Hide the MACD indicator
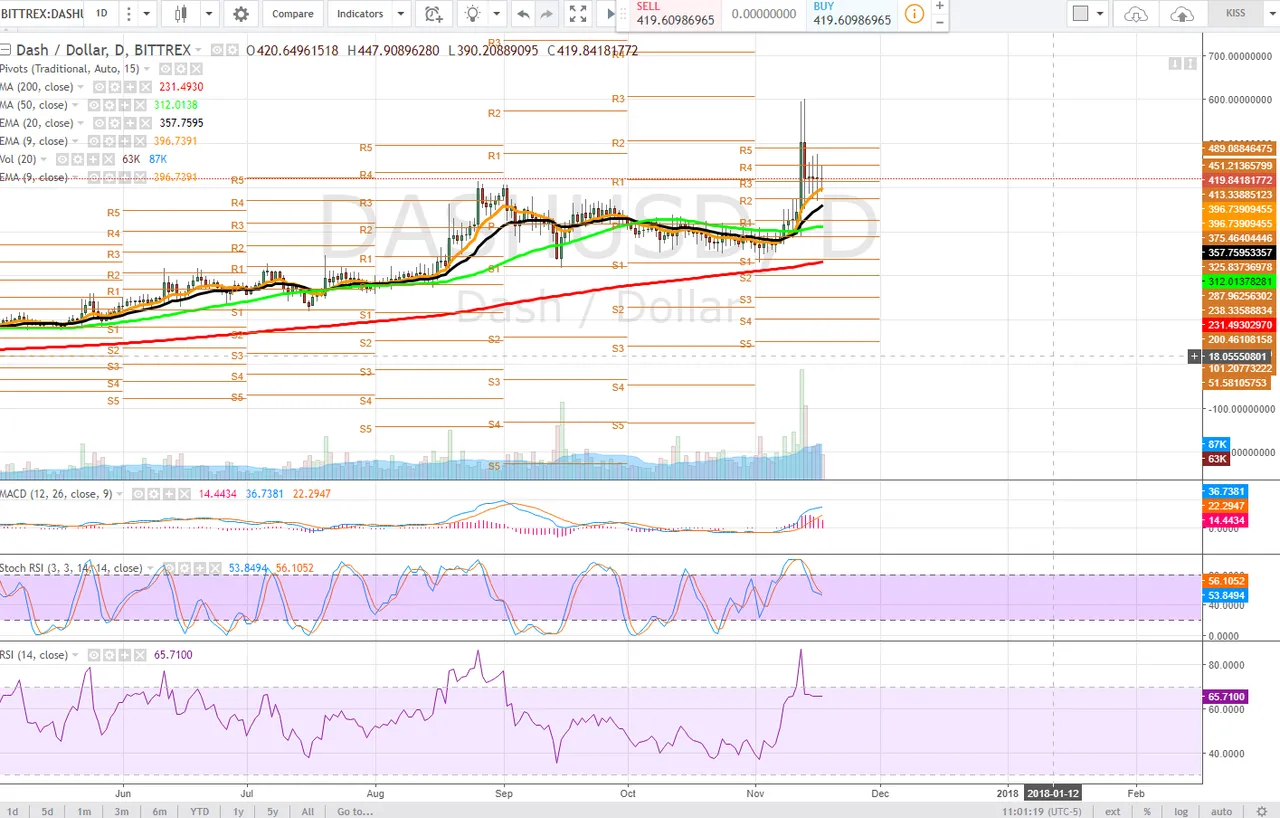The image size is (1280, 818). pyautogui.click(x=138, y=494)
